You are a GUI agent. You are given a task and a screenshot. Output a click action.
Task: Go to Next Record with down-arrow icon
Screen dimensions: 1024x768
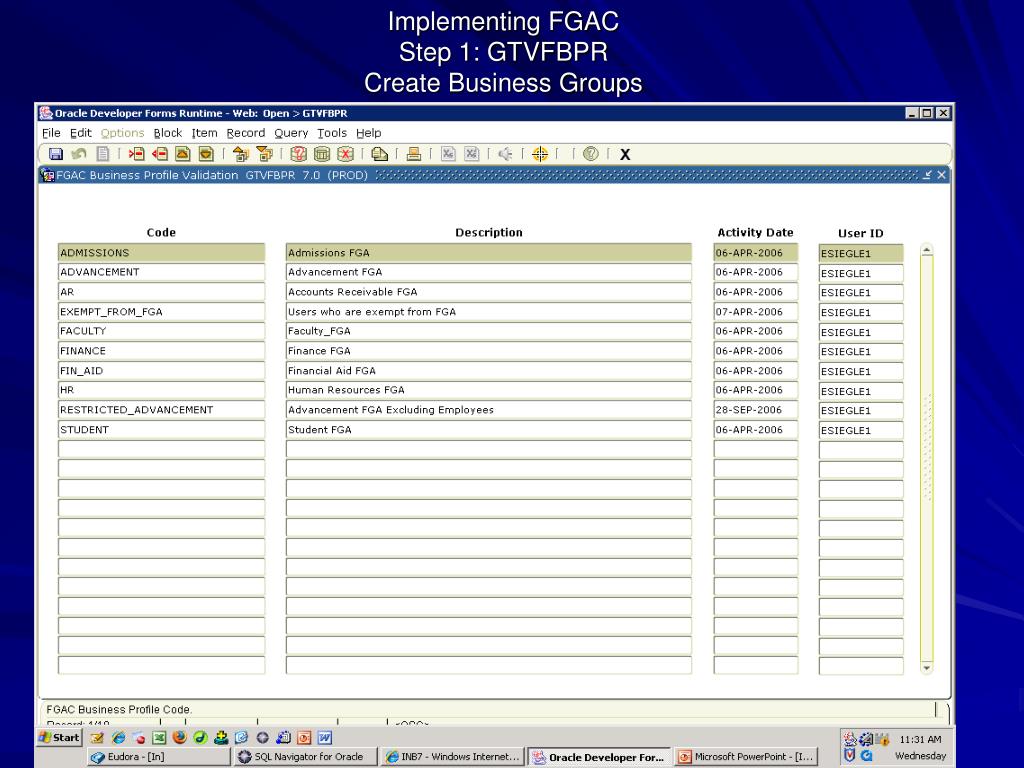coord(206,154)
